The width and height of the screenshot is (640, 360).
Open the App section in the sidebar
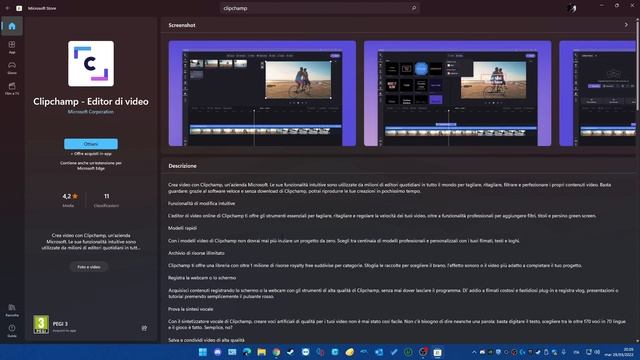12,47
